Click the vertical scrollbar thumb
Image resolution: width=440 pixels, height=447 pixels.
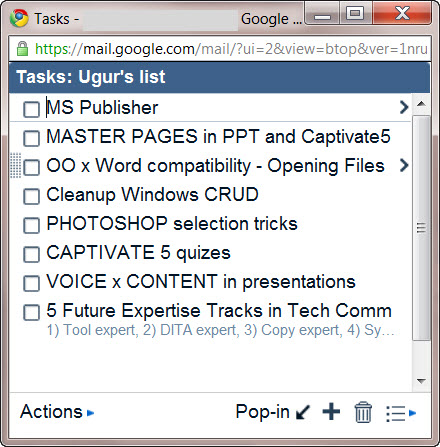click(x=421, y=228)
